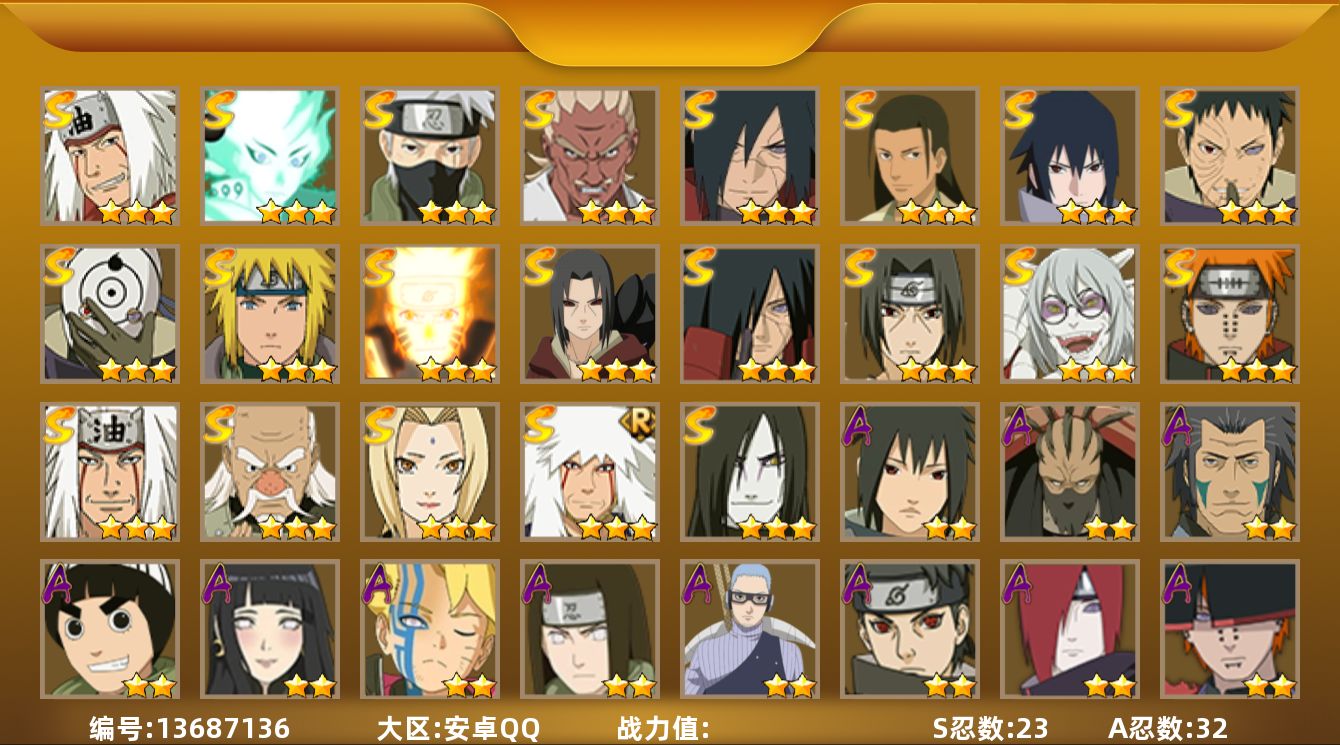The height and width of the screenshot is (745, 1340).
Task: Choose the Jiraiya portrait with the R badge
Action: [590, 472]
